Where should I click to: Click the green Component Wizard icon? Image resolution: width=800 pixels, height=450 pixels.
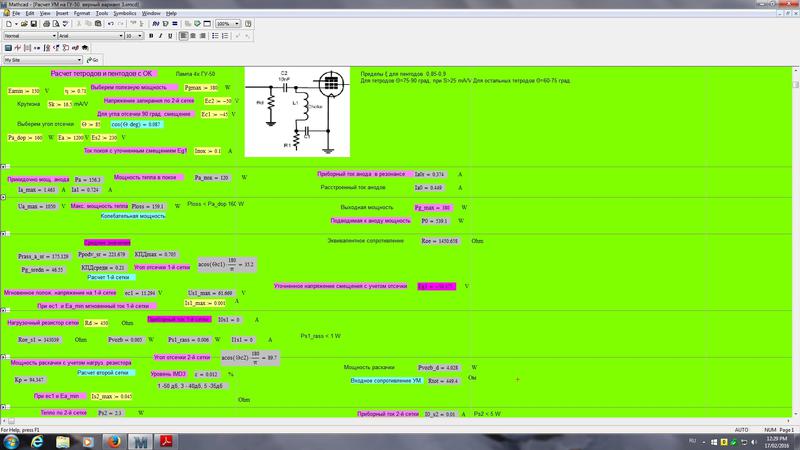tap(197, 23)
